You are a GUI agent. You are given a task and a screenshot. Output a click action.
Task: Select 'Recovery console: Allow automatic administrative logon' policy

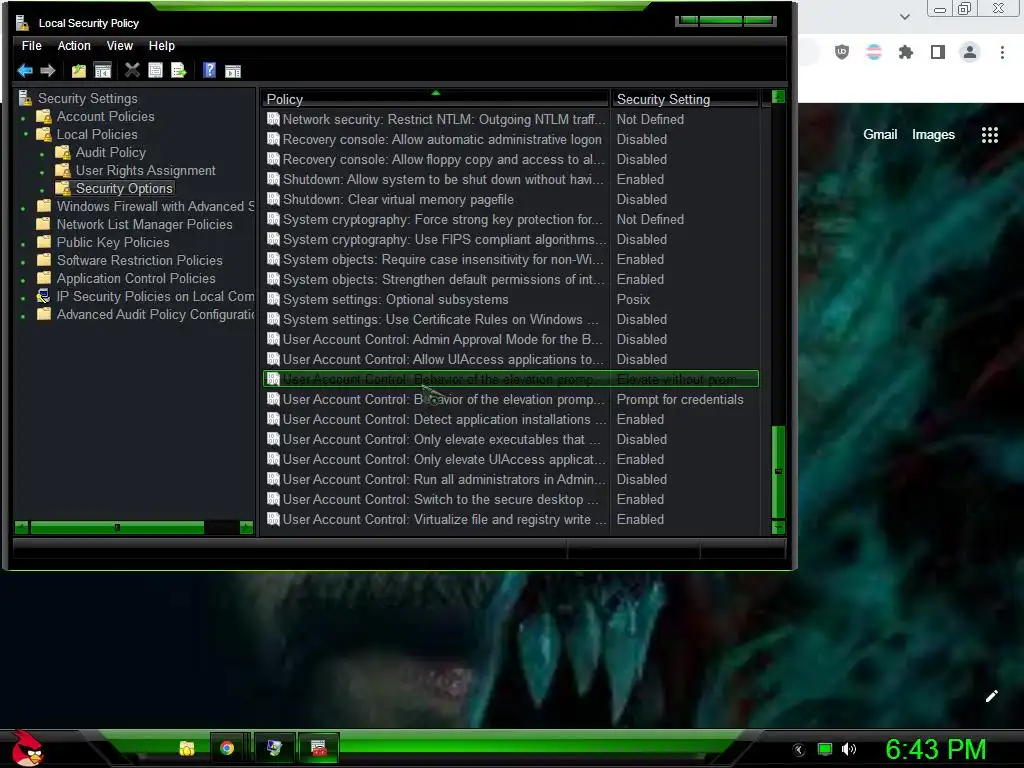pyautogui.click(x=511, y=139)
